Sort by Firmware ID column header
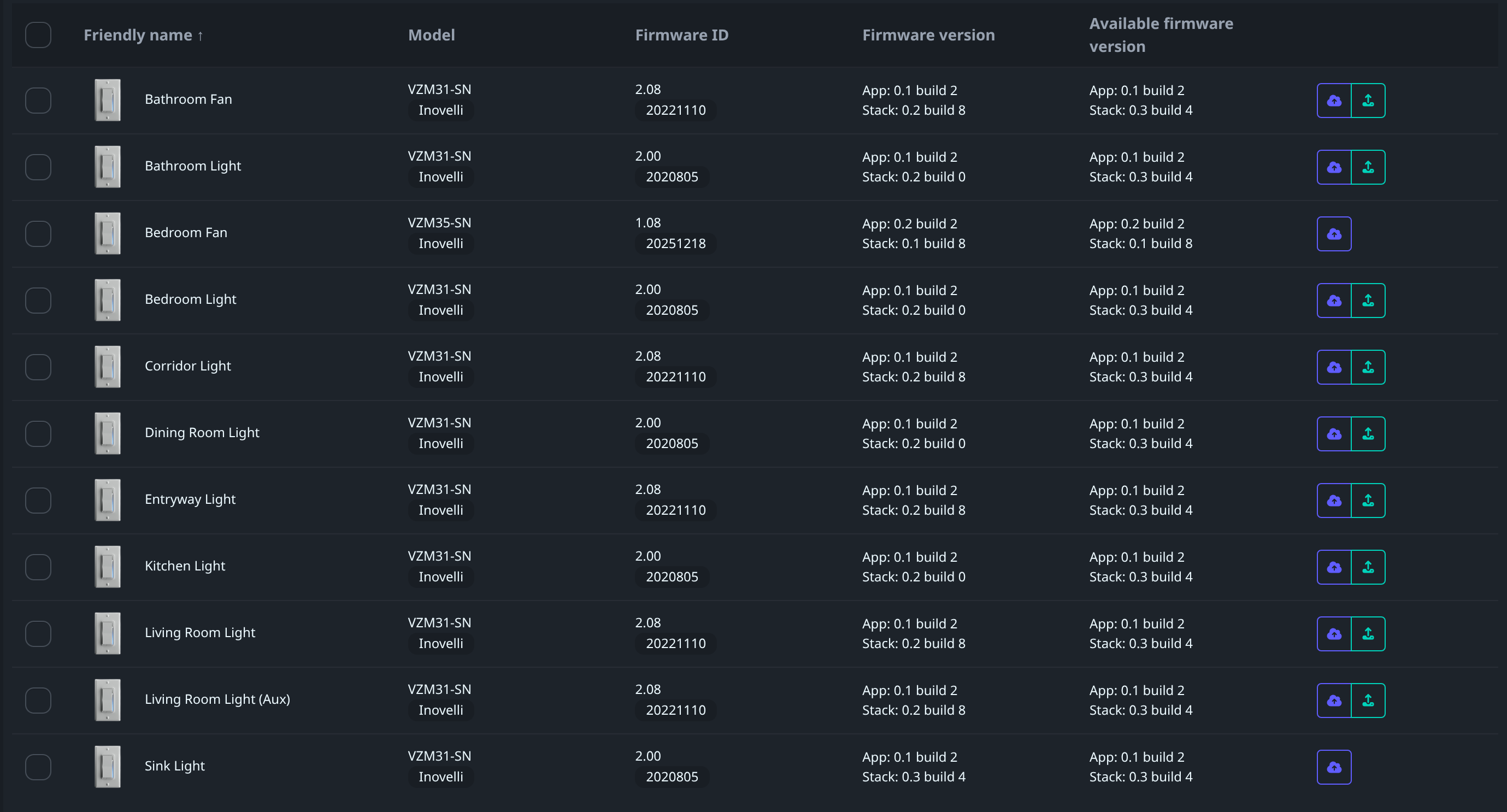Screen dimensions: 1507x812 pyautogui.click(x=681, y=35)
